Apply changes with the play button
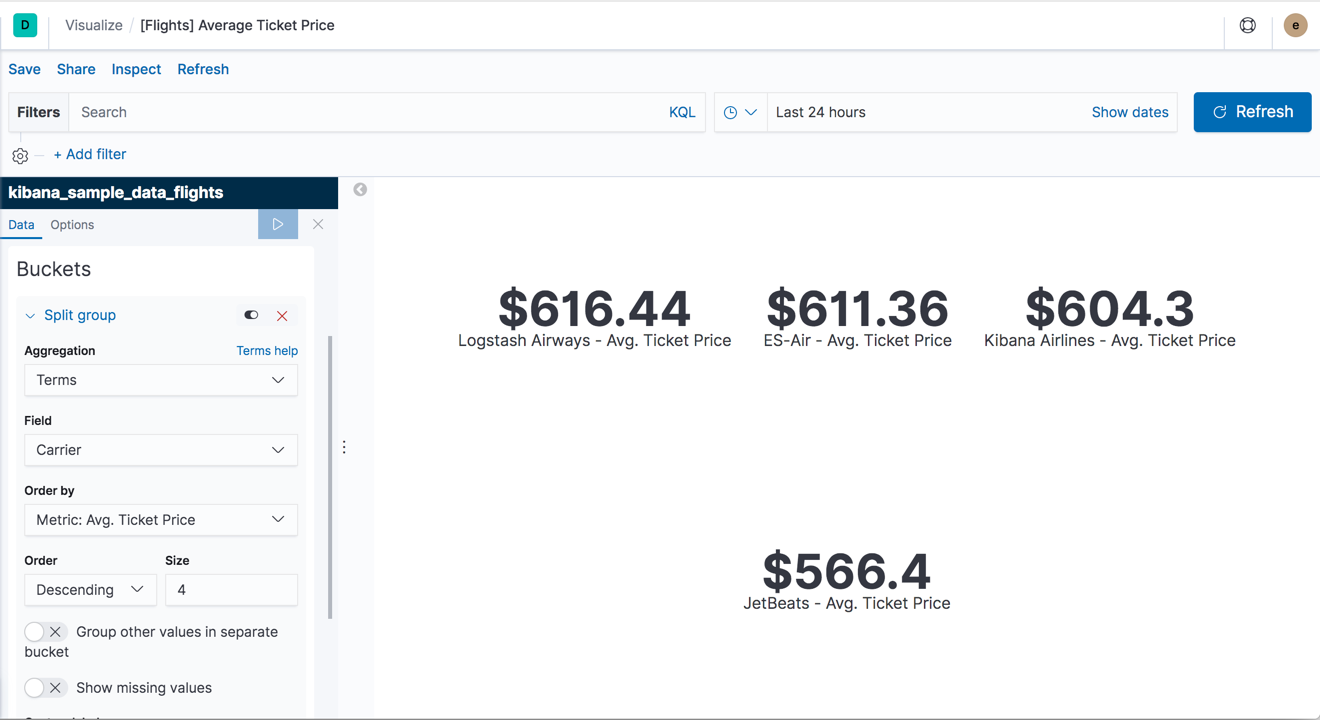This screenshot has width=1320, height=720. 278,224
